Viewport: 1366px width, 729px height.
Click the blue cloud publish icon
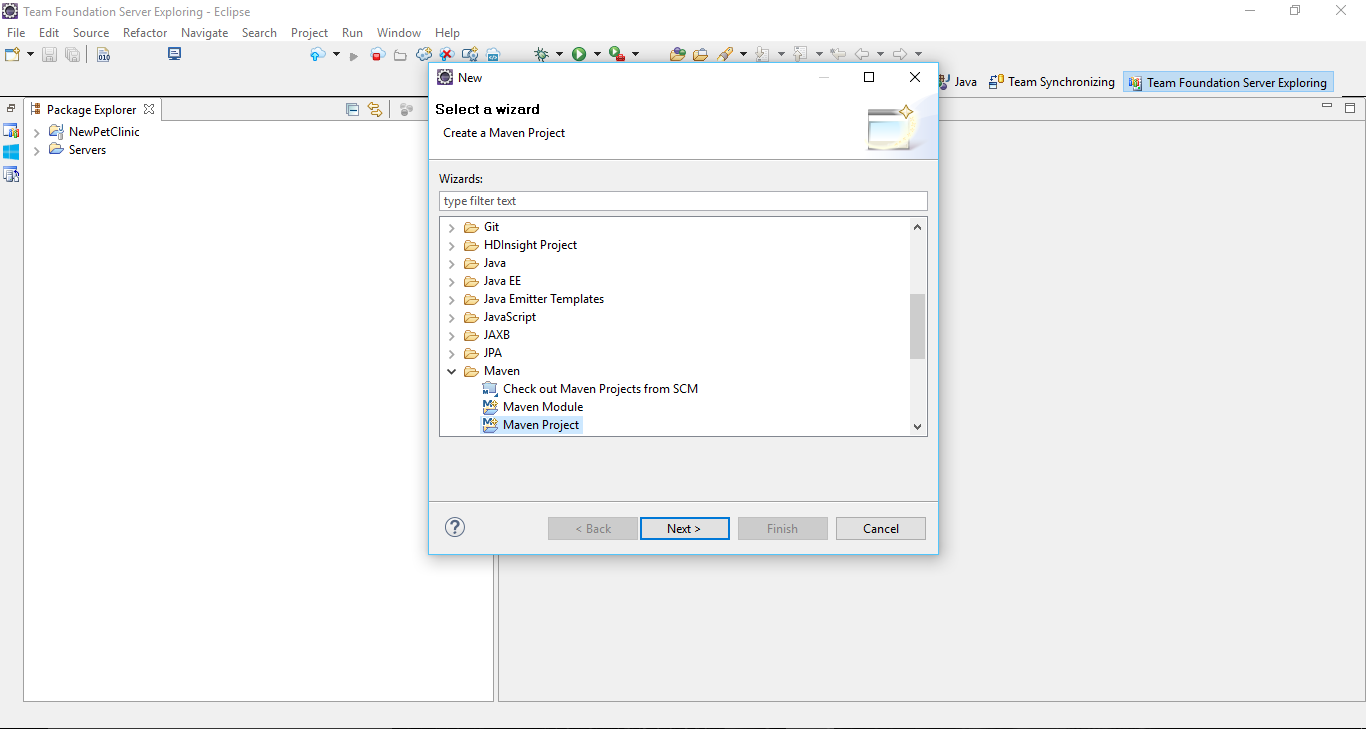coord(318,54)
